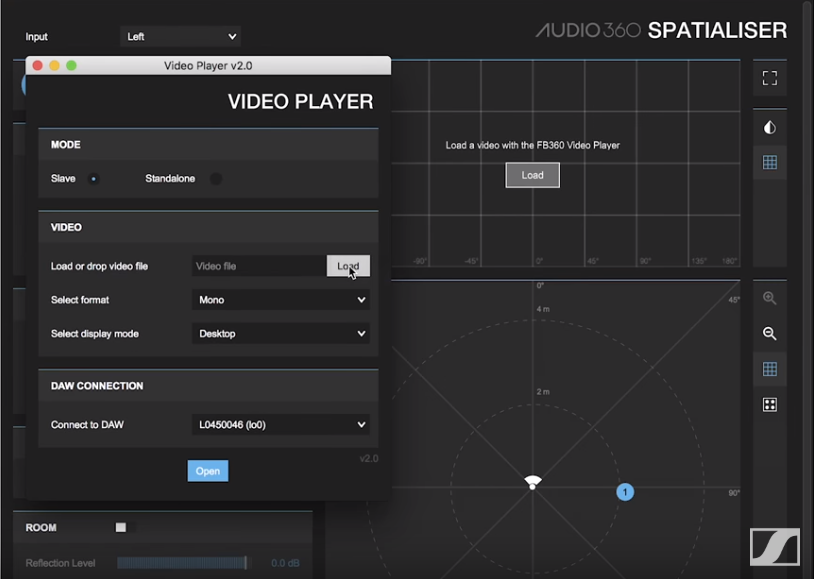
Task: Click the "Input" label in the Spatialiser
Action: tap(36, 36)
